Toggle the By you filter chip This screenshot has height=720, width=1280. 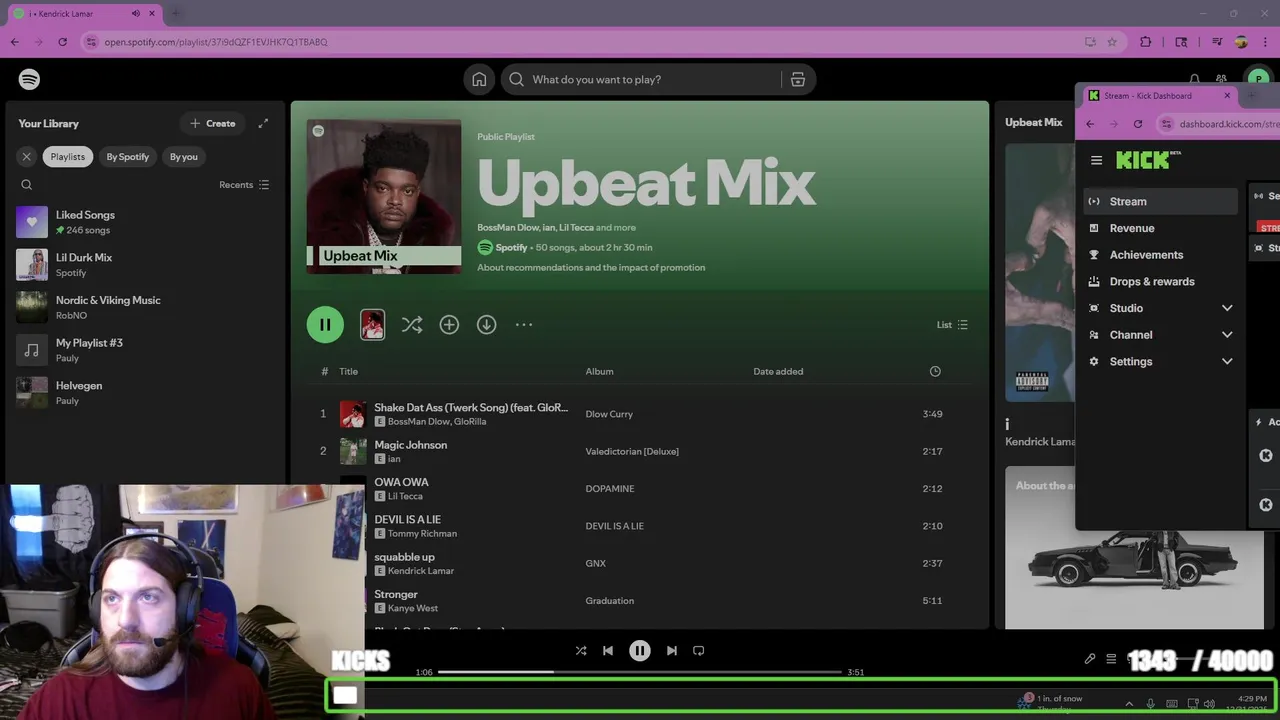click(184, 156)
